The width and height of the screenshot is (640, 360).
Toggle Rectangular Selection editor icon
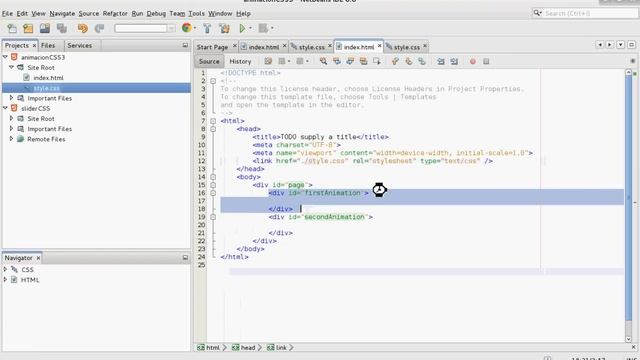pos(377,61)
